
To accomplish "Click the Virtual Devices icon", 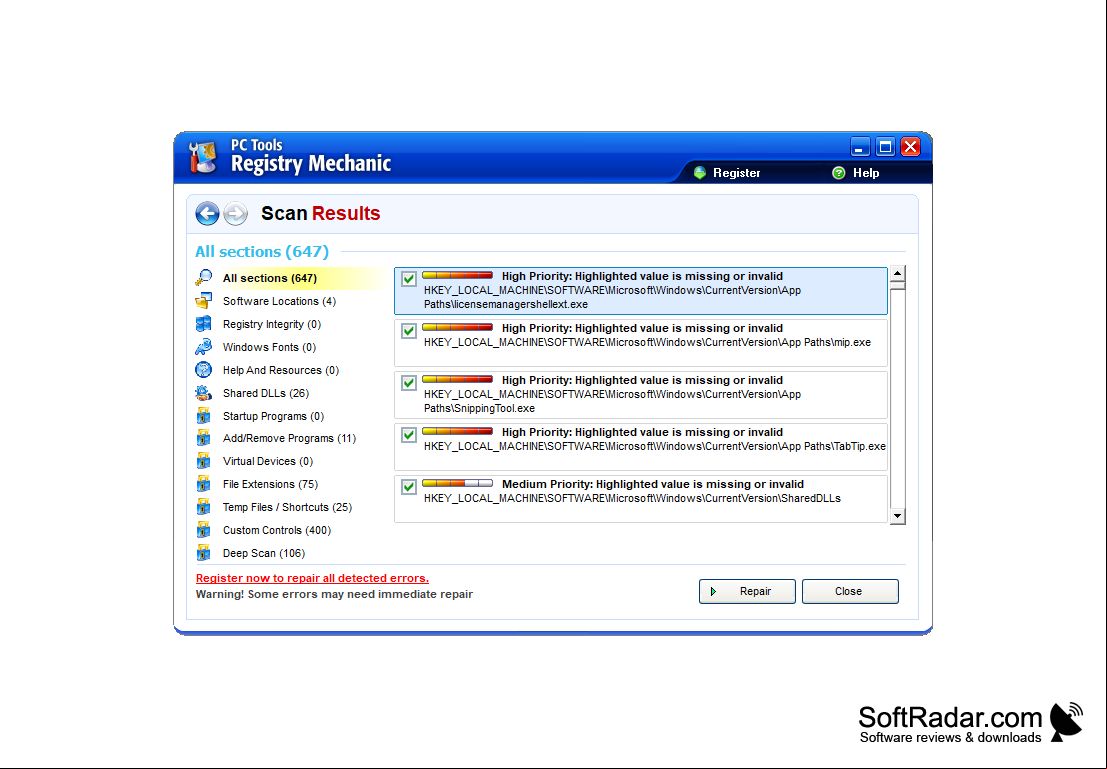I will [203, 461].
